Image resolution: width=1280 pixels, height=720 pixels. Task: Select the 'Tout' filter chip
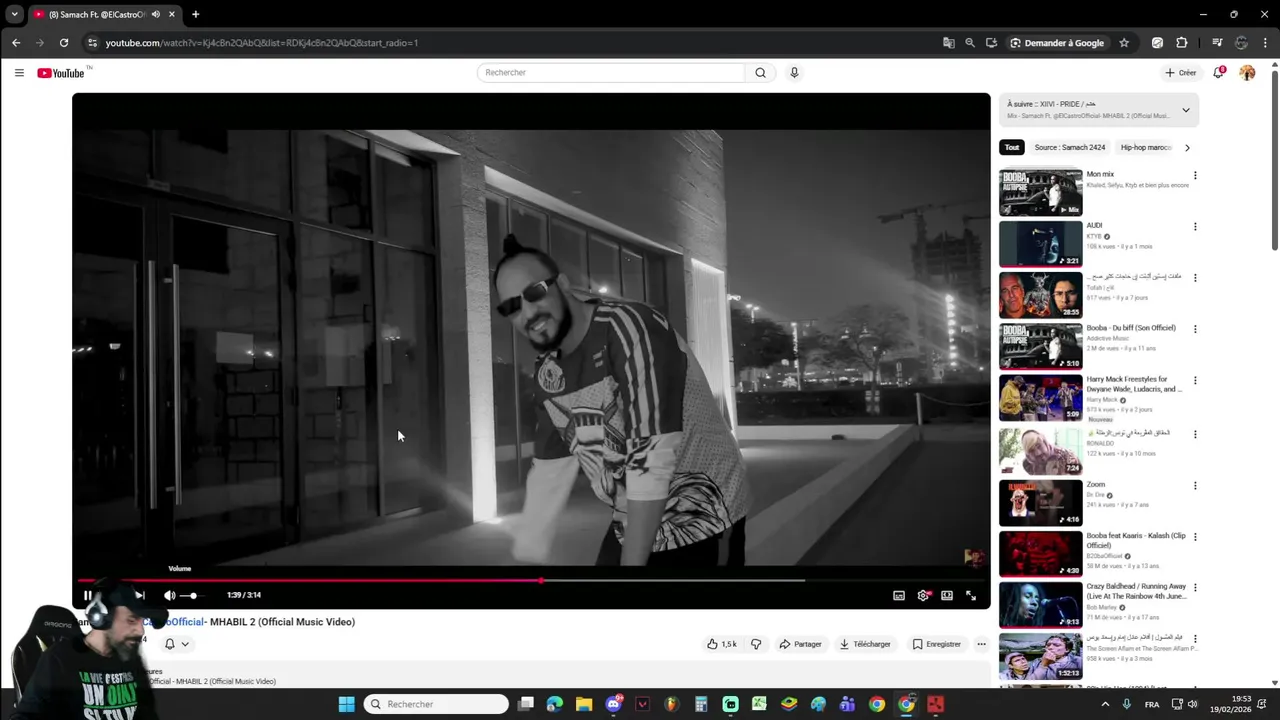click(1012, 147)
